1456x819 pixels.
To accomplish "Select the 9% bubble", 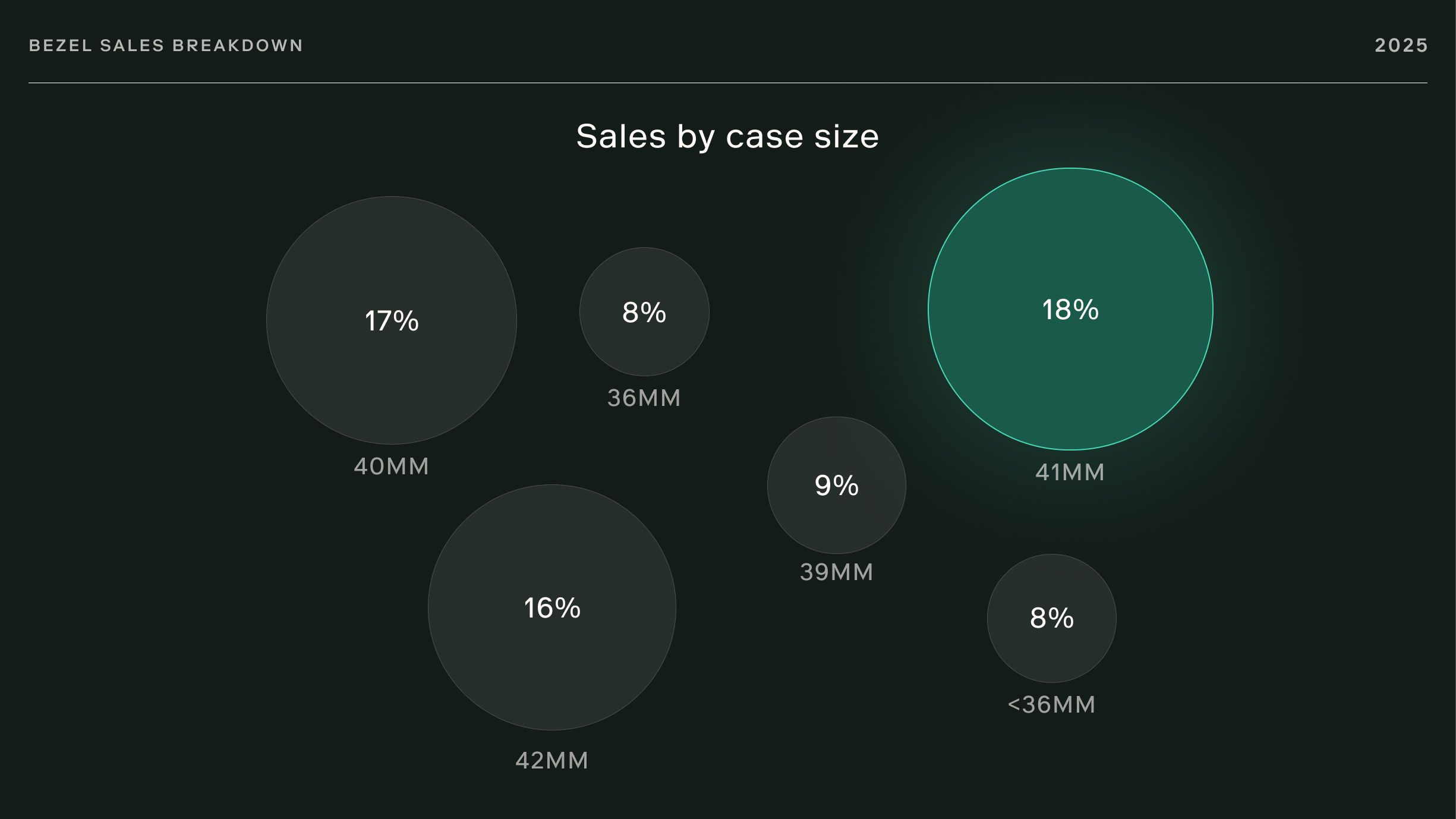I will point(836,517).
